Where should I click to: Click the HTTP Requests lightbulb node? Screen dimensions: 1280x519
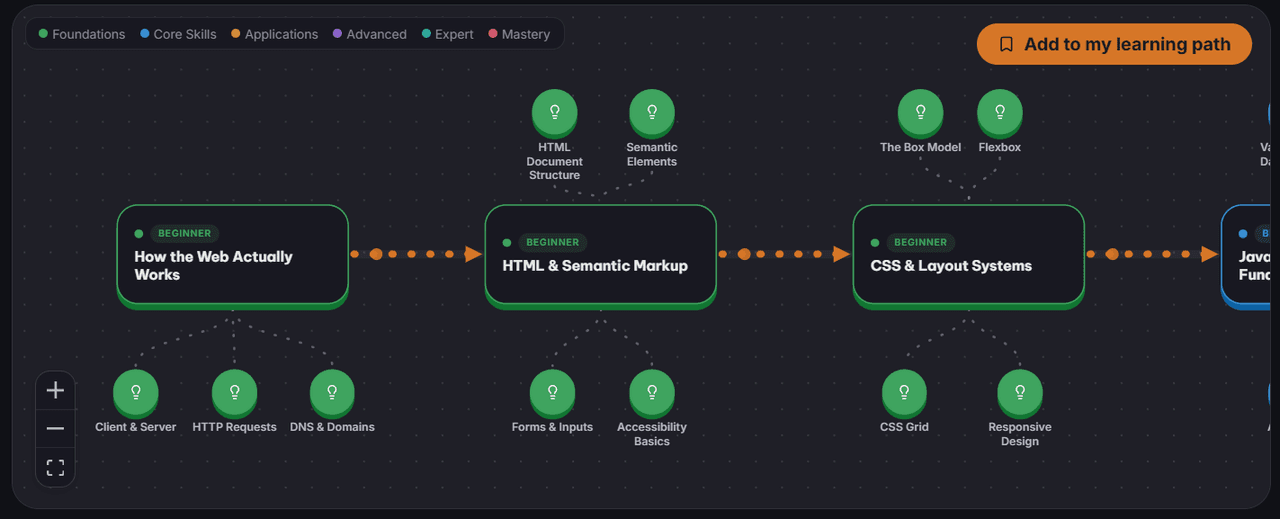(235, 392)
